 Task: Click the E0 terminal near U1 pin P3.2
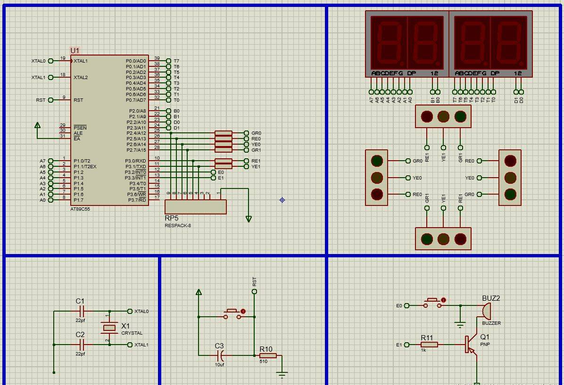214,172
